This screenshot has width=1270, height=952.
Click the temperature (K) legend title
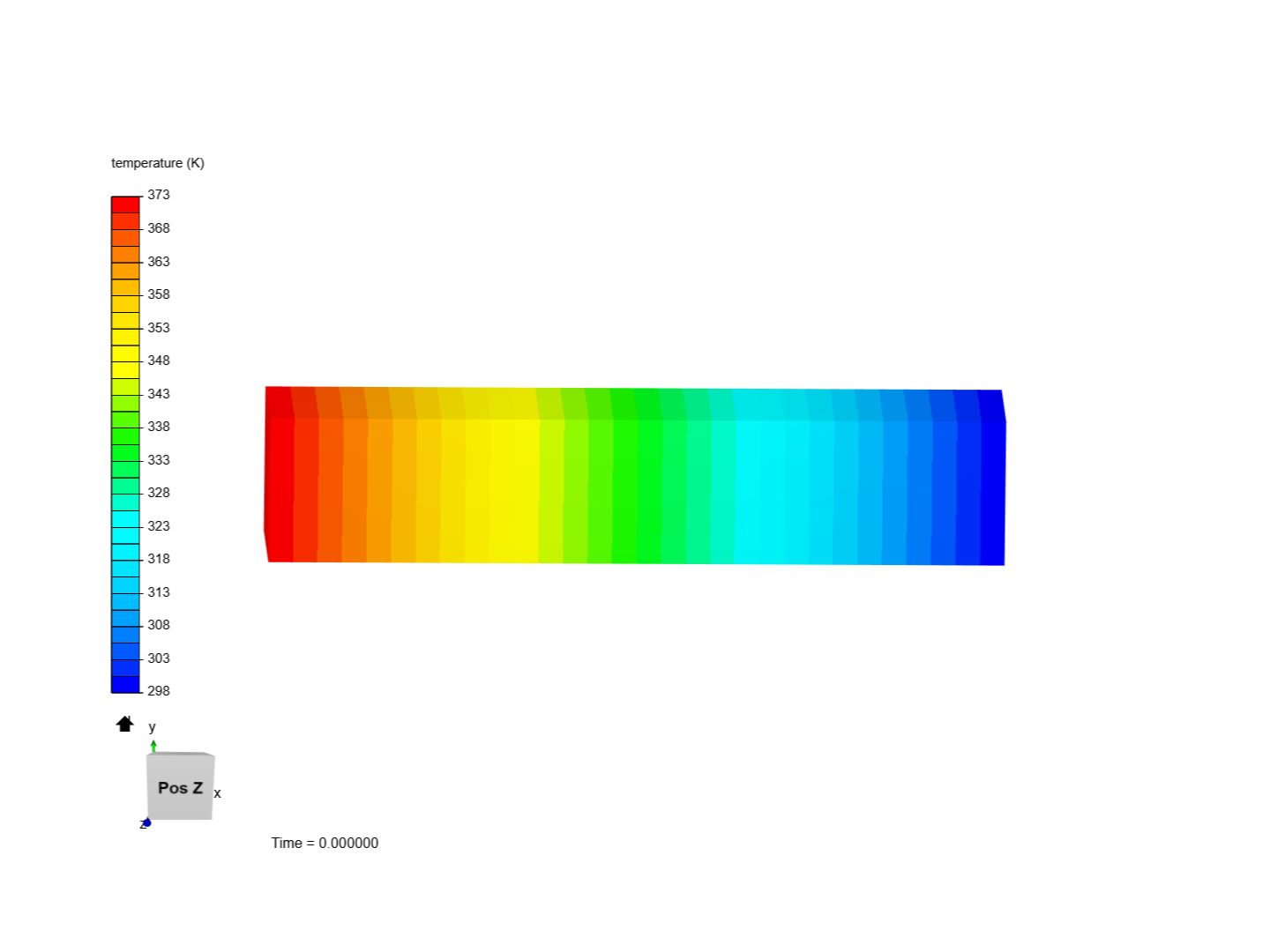click(158, 163)
